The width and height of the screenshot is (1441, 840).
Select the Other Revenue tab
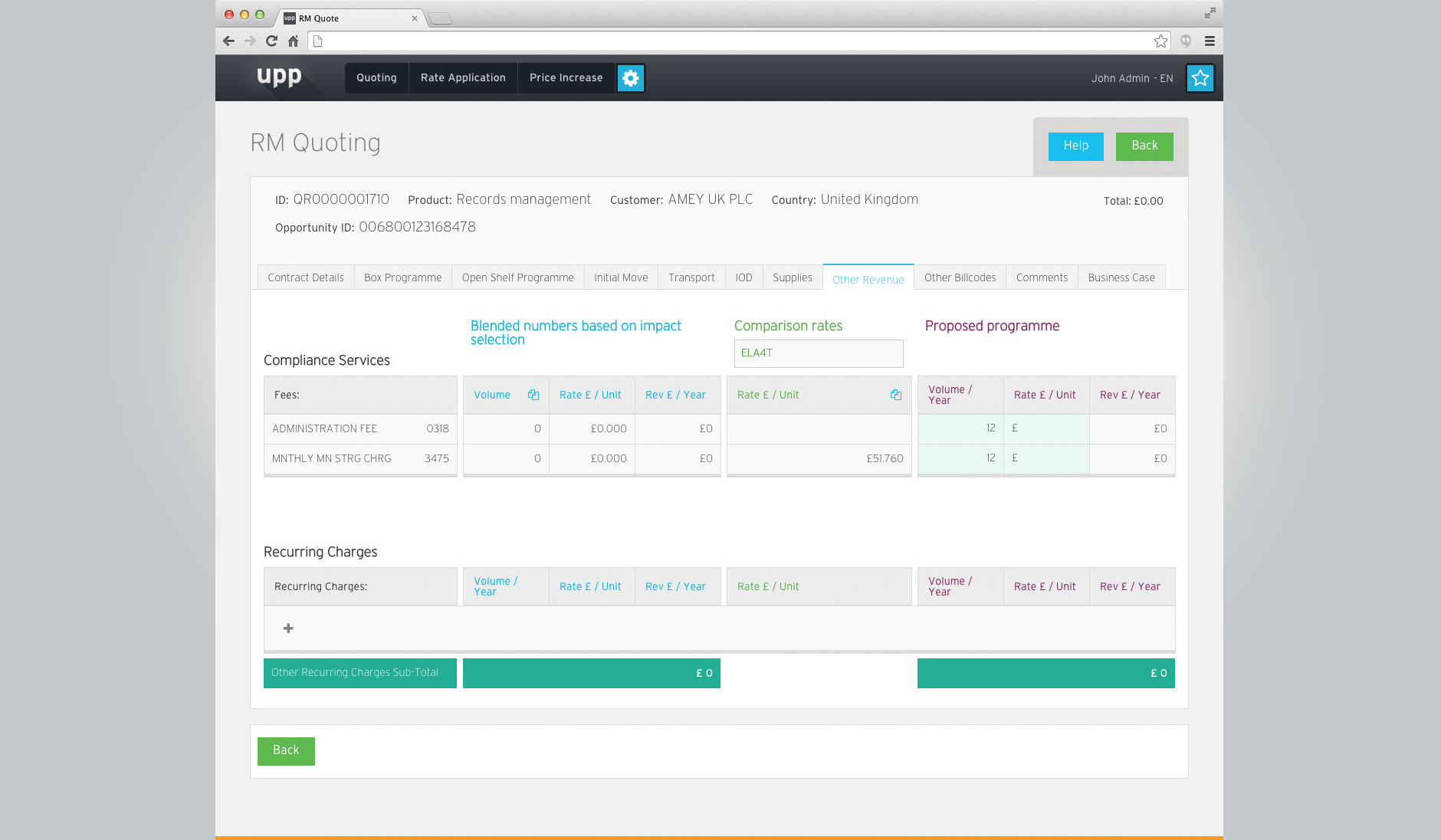coord(868,279)
